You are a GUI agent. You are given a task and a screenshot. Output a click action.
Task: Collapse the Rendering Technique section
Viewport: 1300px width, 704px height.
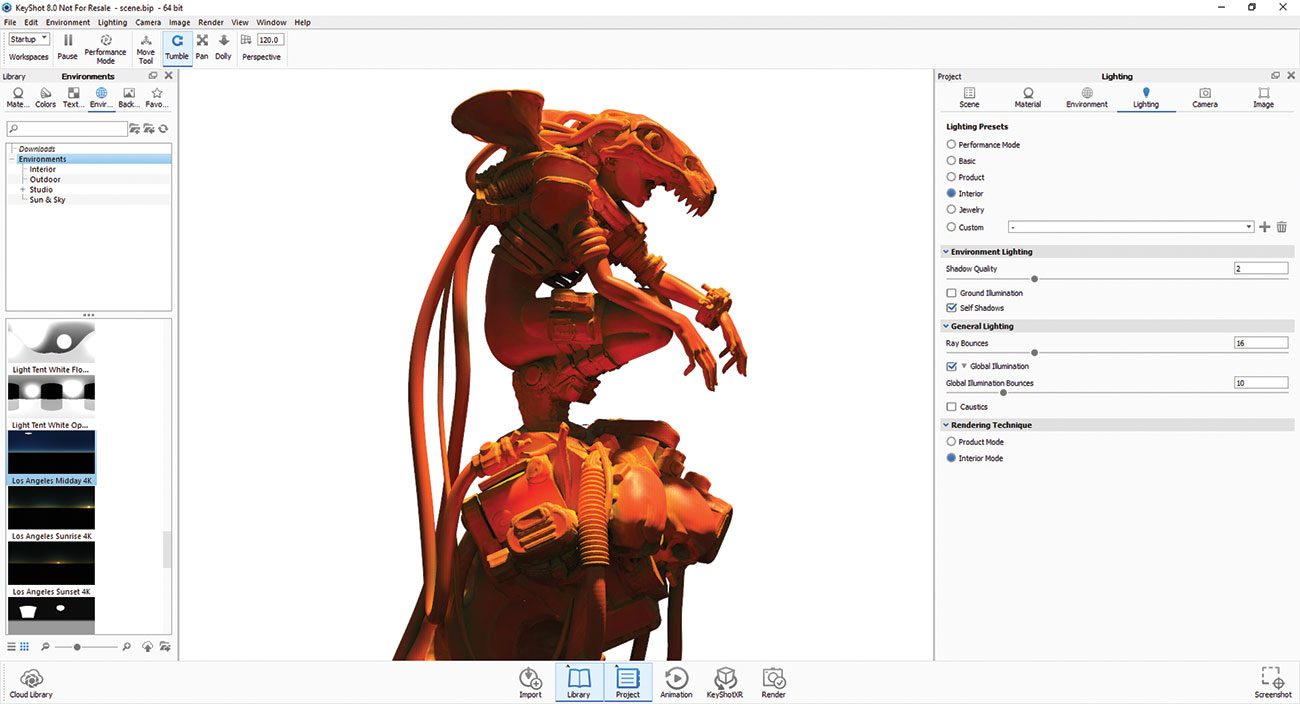click(946, 425)
